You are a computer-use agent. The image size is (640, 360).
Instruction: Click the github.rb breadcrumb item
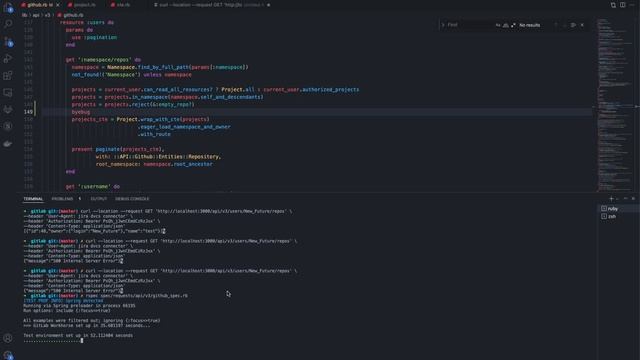coord(71,15)
